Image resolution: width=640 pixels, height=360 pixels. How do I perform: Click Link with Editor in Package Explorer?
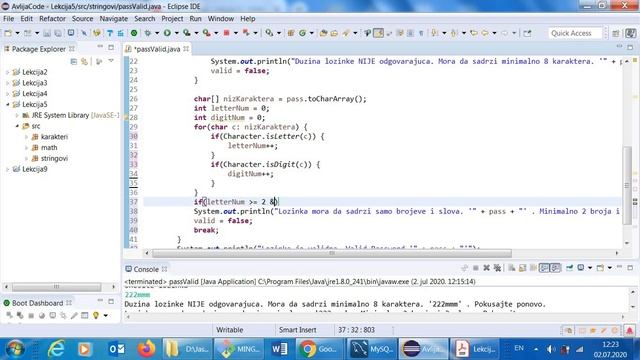pyautogui.click(x=84, y=61)
